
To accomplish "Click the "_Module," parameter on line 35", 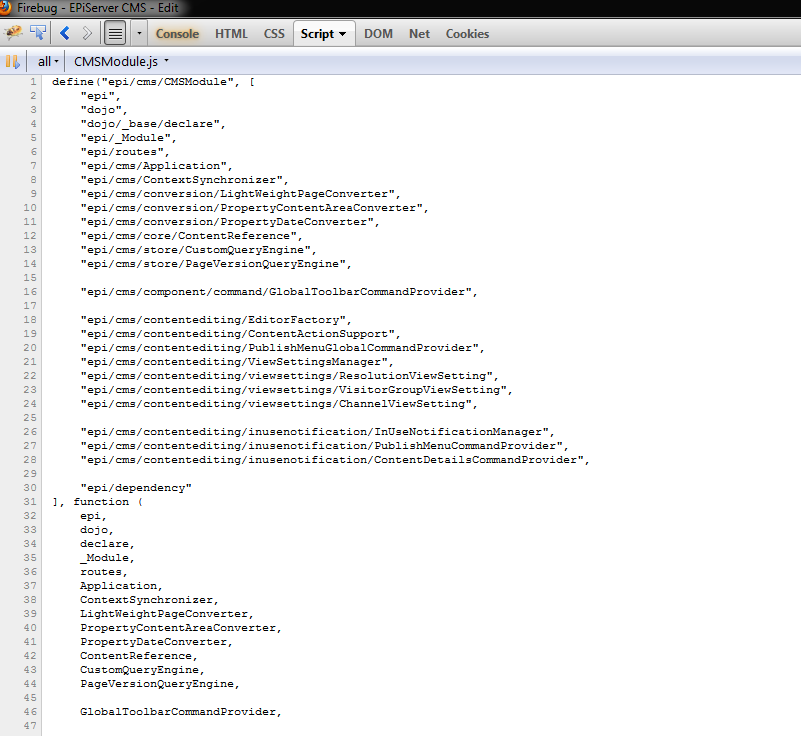I will coord(107,558).
